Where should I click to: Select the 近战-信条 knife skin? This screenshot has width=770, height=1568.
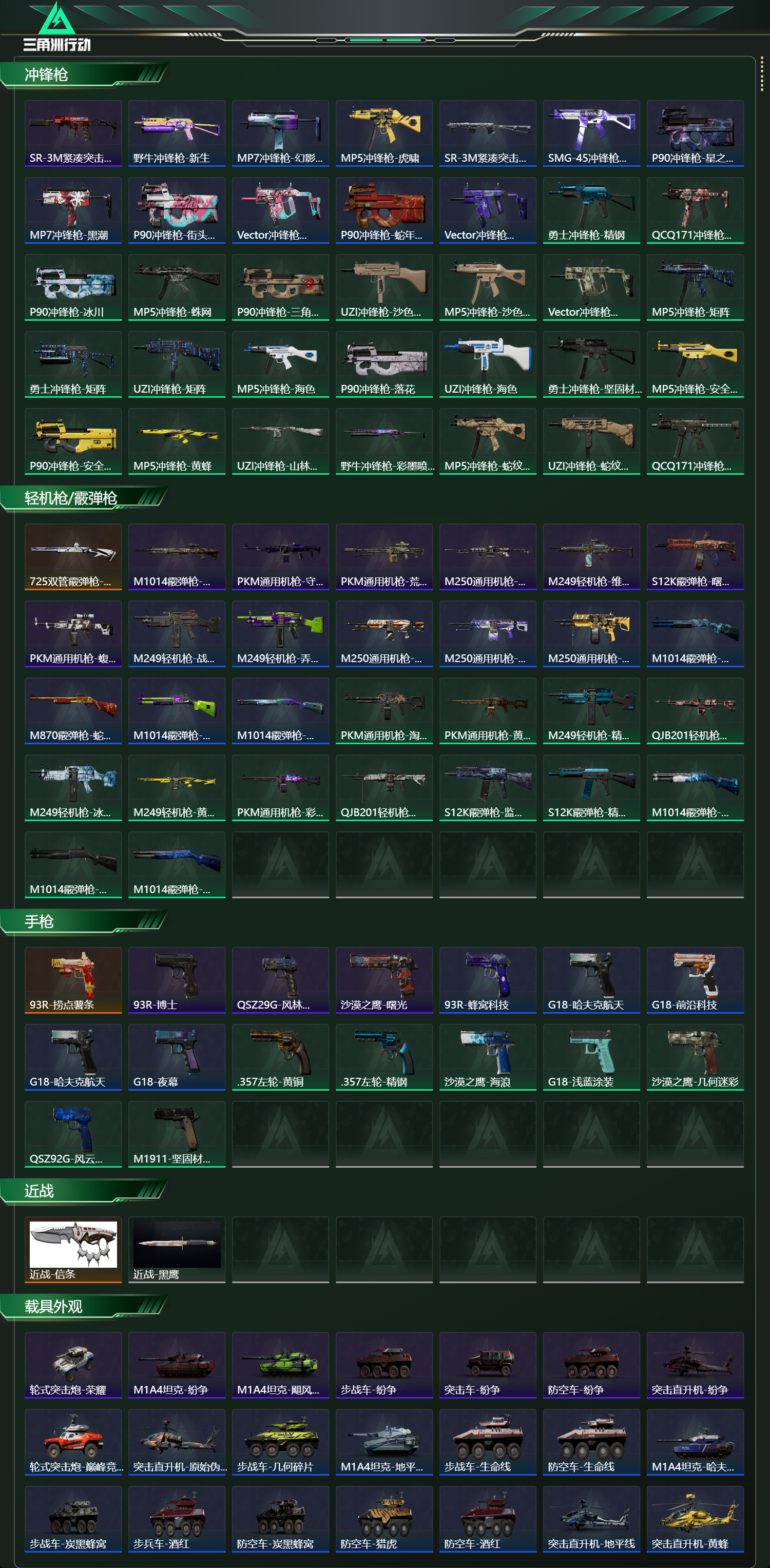[73, 1250]
